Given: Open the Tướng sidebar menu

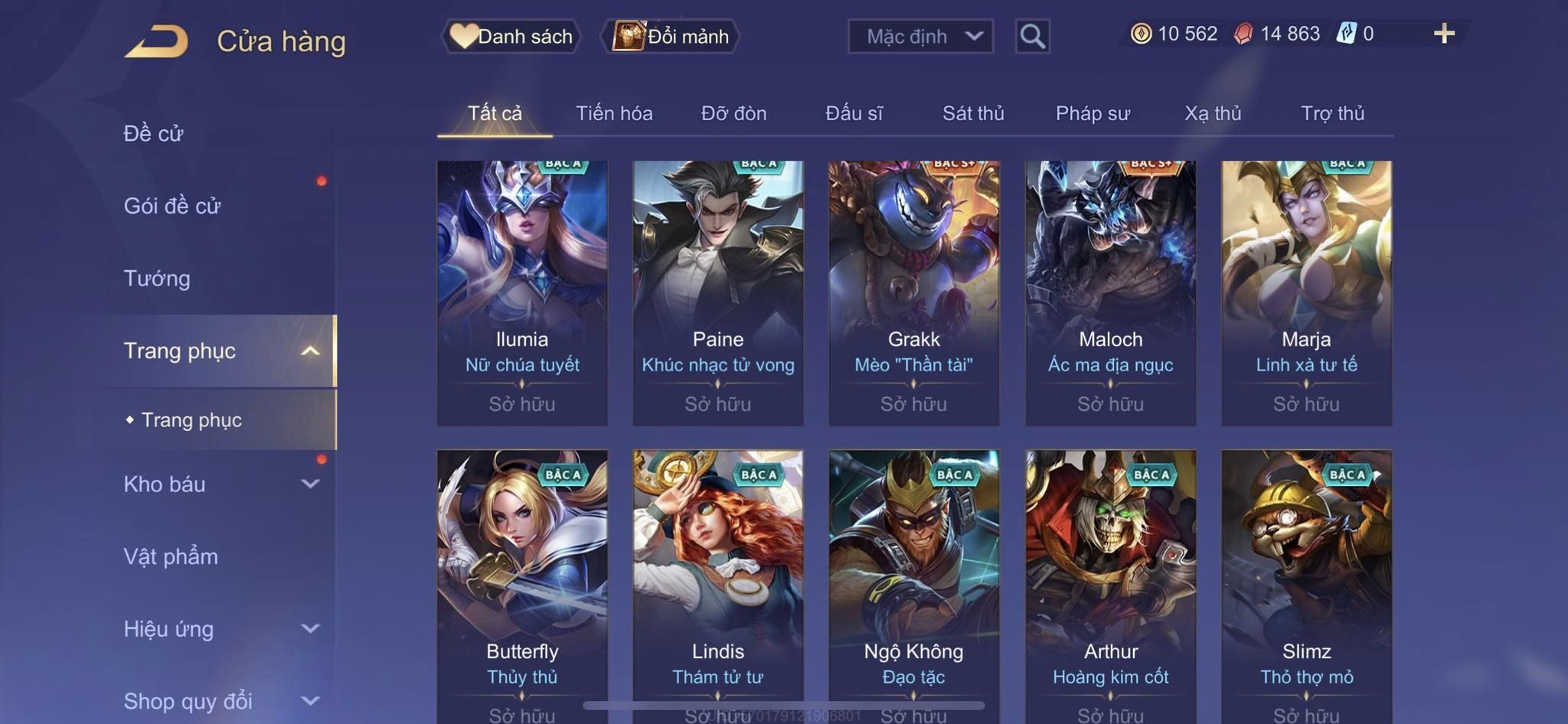Looking at the screenshot, I should tap(157, 279).
